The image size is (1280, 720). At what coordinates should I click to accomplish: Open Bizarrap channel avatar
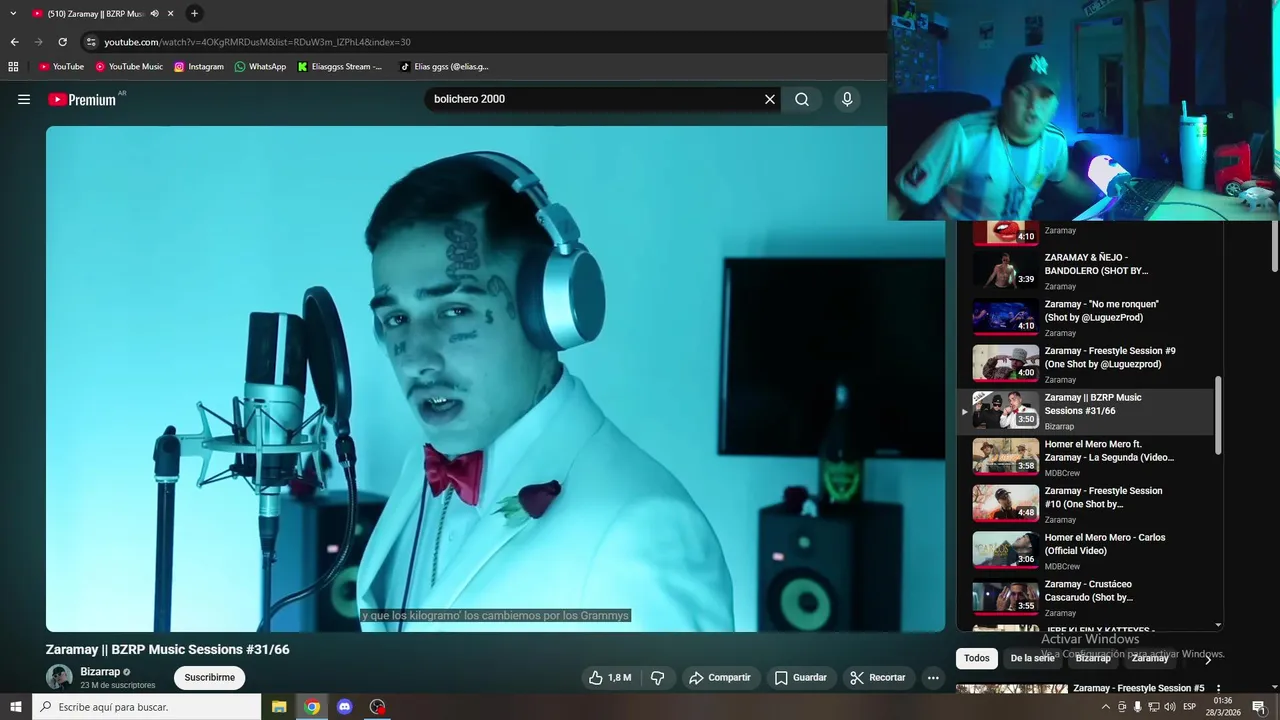click(59, 677)
